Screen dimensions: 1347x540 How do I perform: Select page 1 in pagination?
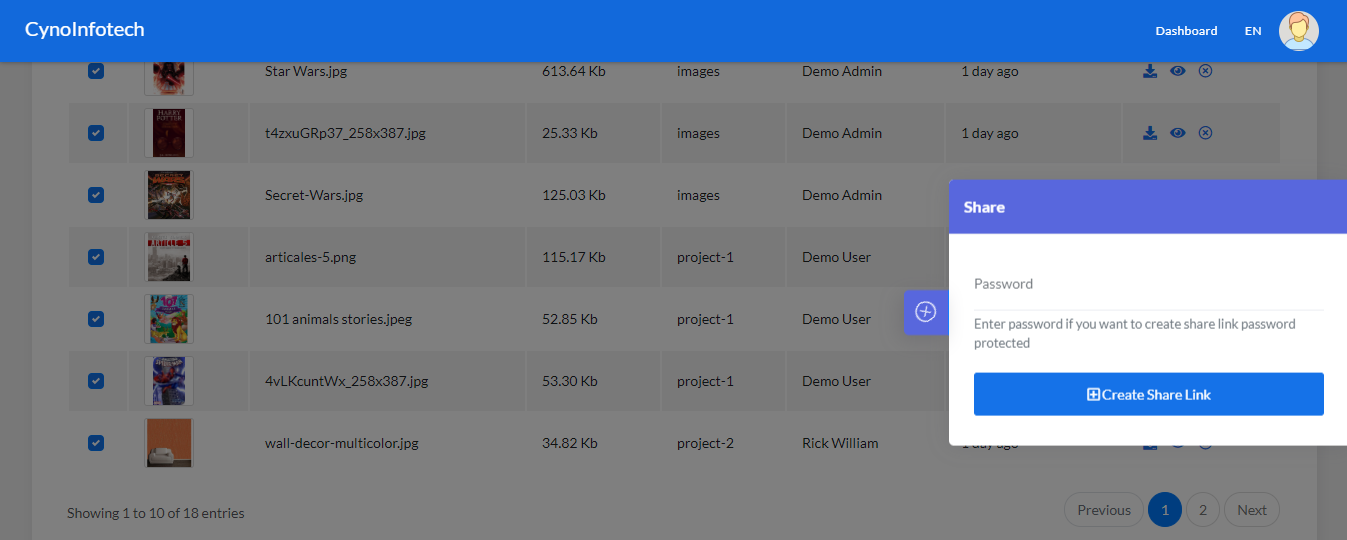point(1165,510)
